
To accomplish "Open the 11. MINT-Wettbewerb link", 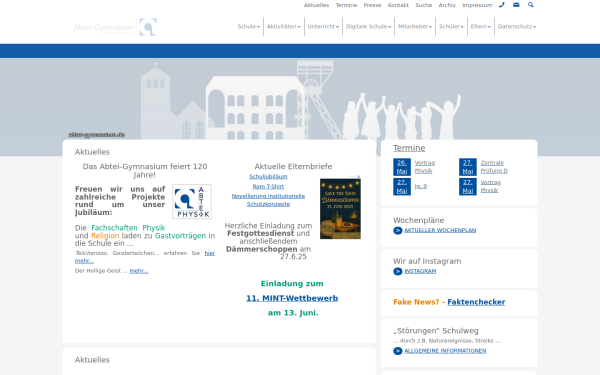I will [x=292, y=298].
